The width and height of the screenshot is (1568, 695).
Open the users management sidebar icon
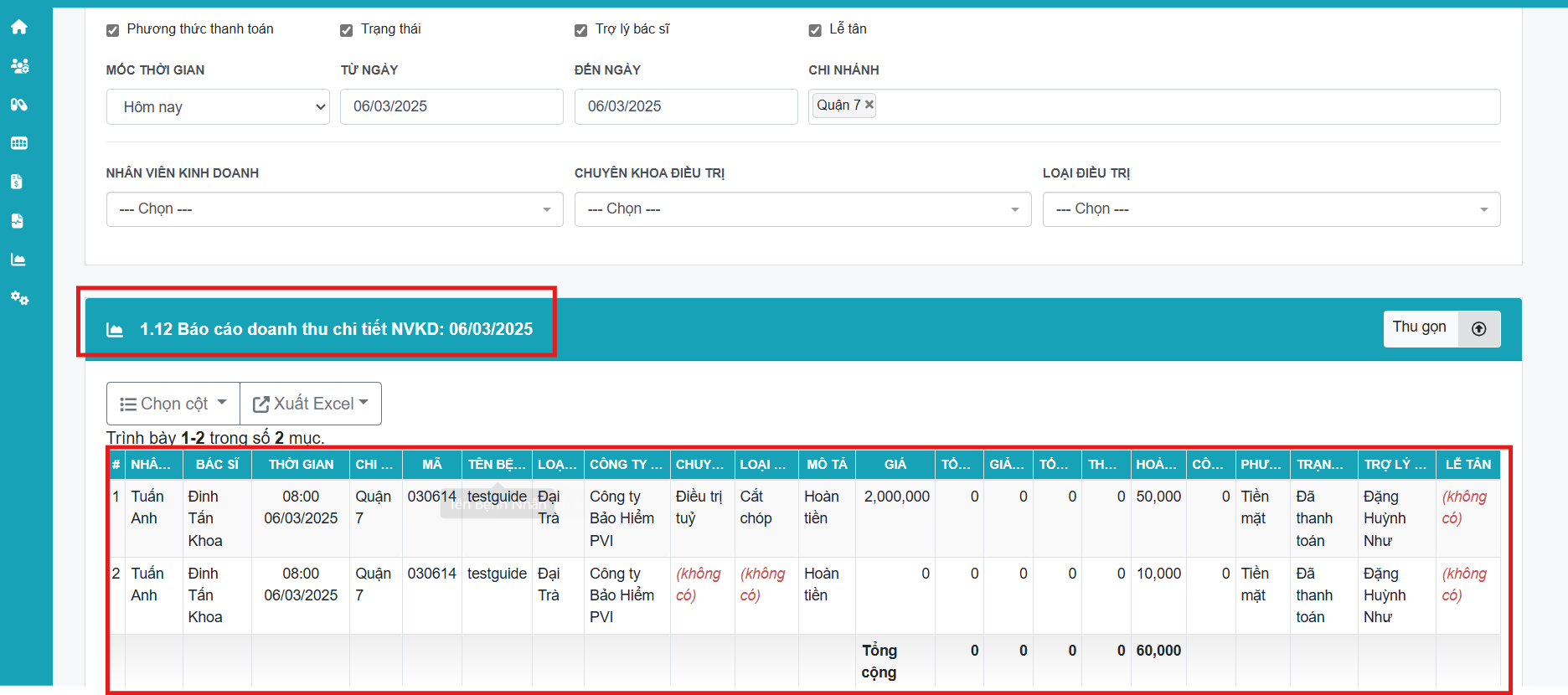19,65
